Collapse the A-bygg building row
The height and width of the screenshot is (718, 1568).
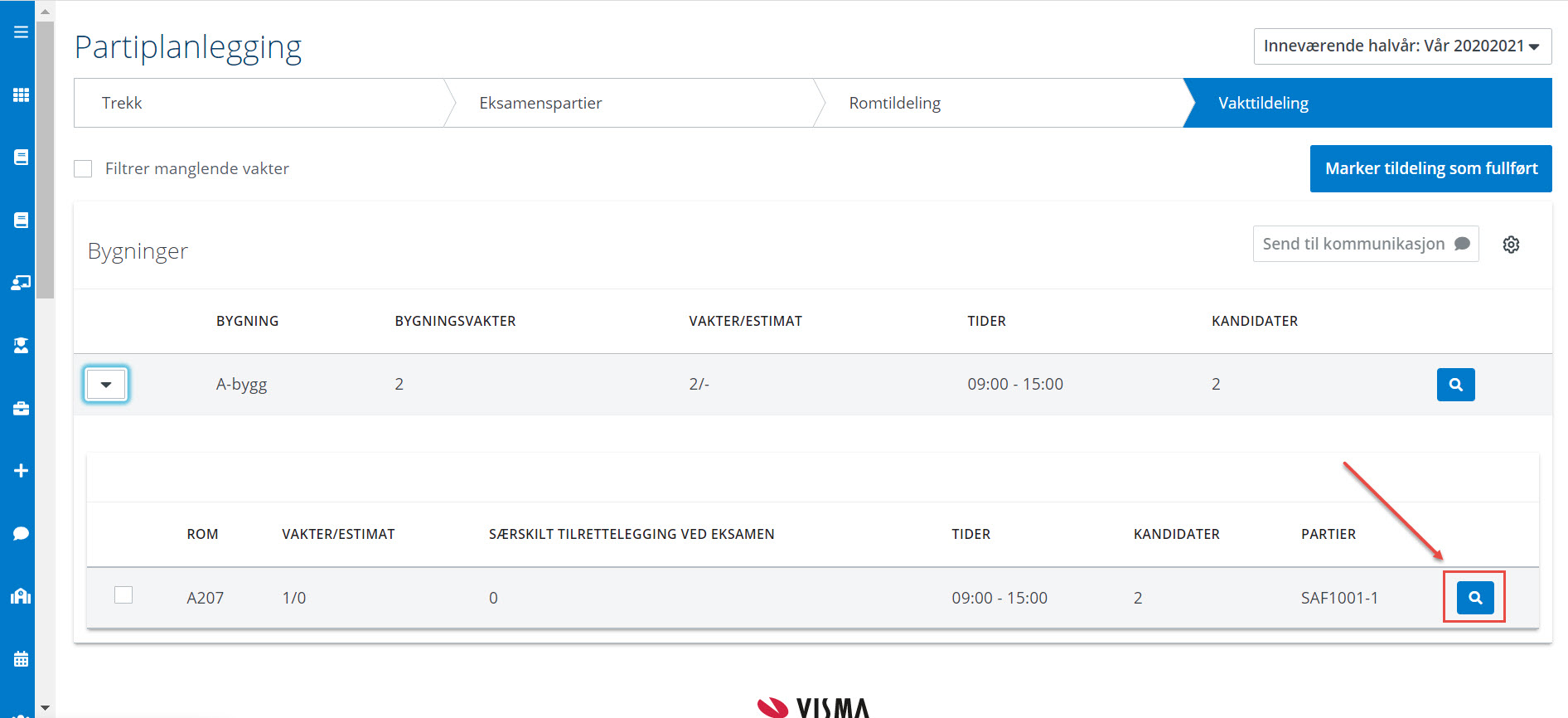pos(106,385)
